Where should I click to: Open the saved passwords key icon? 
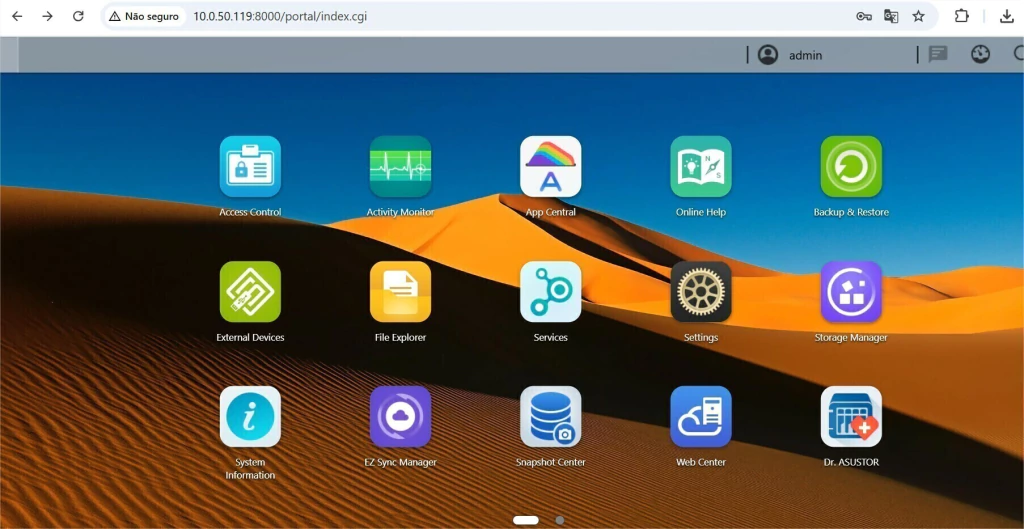coord(864,16)
